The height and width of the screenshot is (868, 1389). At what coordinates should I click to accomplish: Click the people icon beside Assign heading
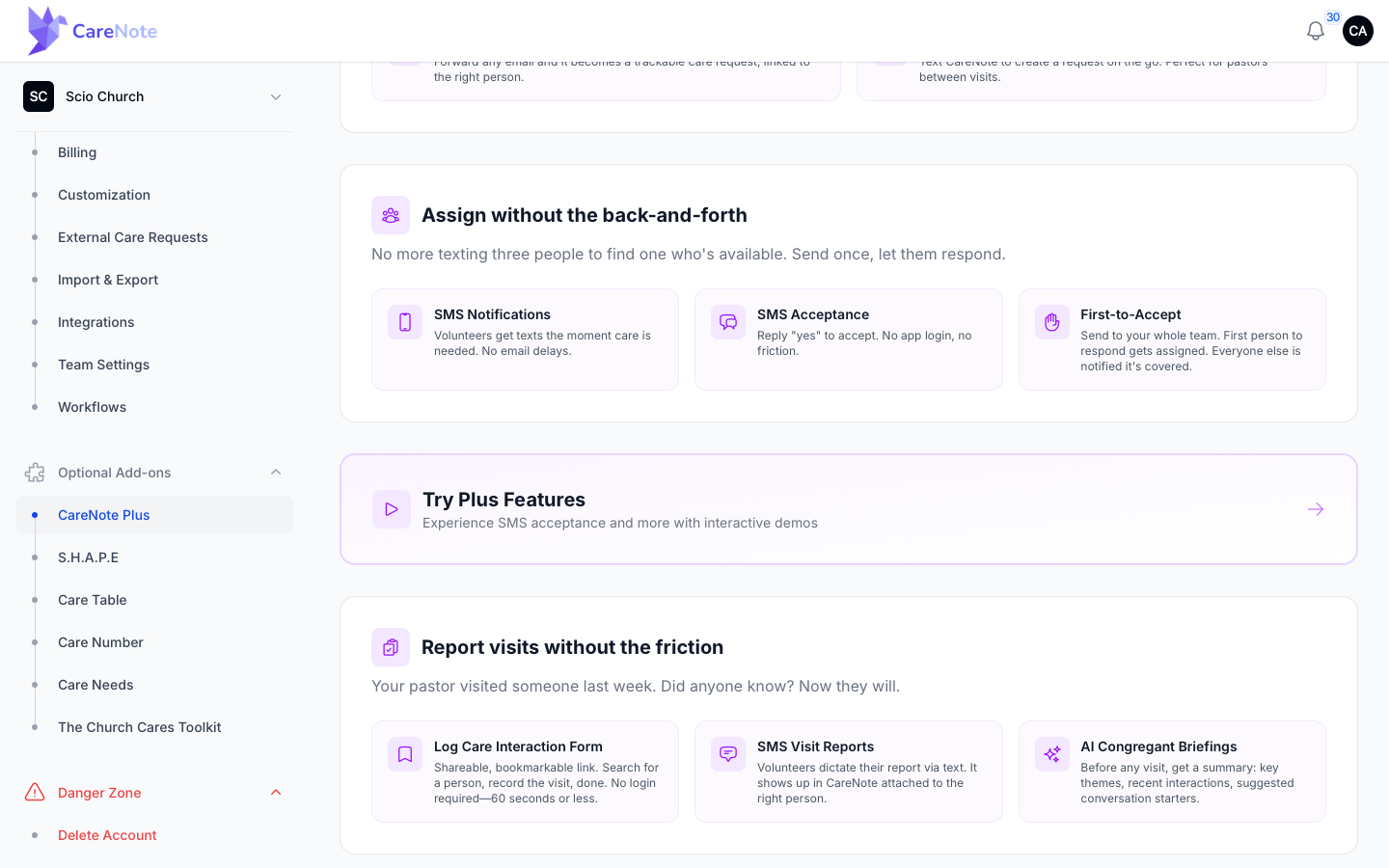coord(391,215)
